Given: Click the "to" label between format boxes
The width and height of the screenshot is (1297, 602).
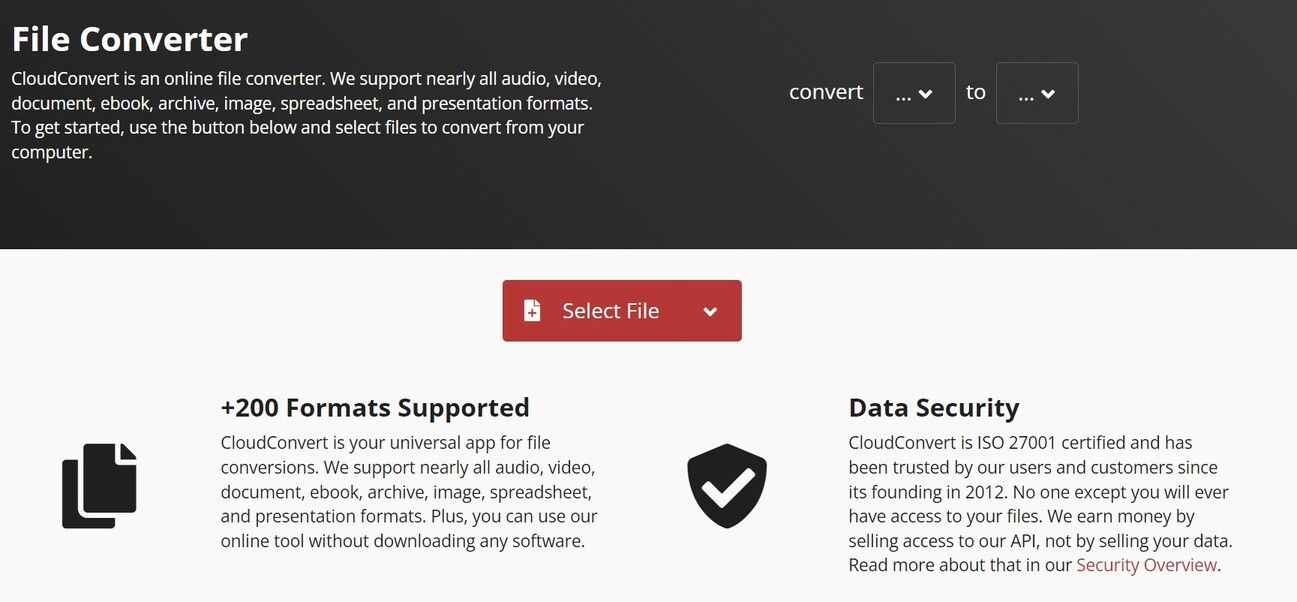Looking at the screenshot, I should click(x=976, y=92).
